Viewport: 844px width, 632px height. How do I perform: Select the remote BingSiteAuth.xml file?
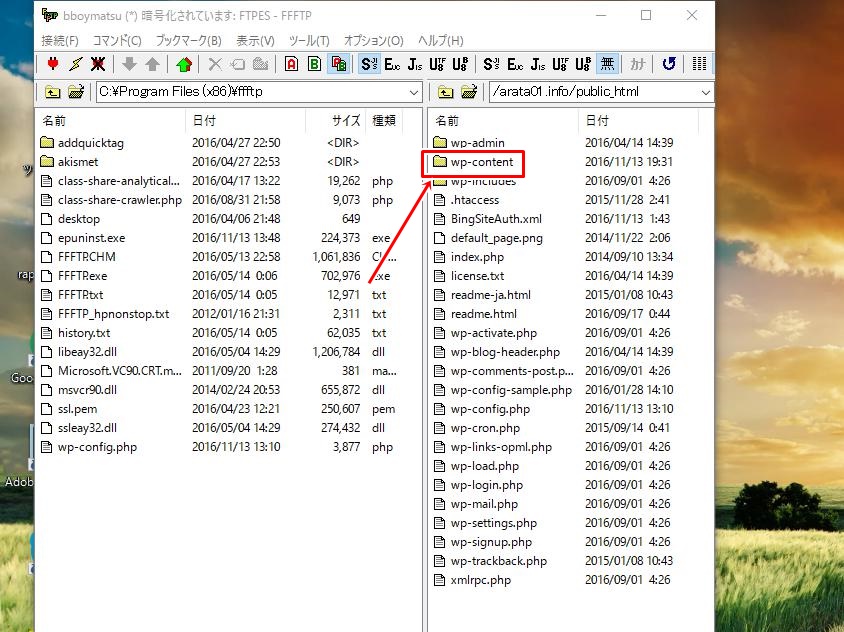pyautogui.click(x=488, y=219)
